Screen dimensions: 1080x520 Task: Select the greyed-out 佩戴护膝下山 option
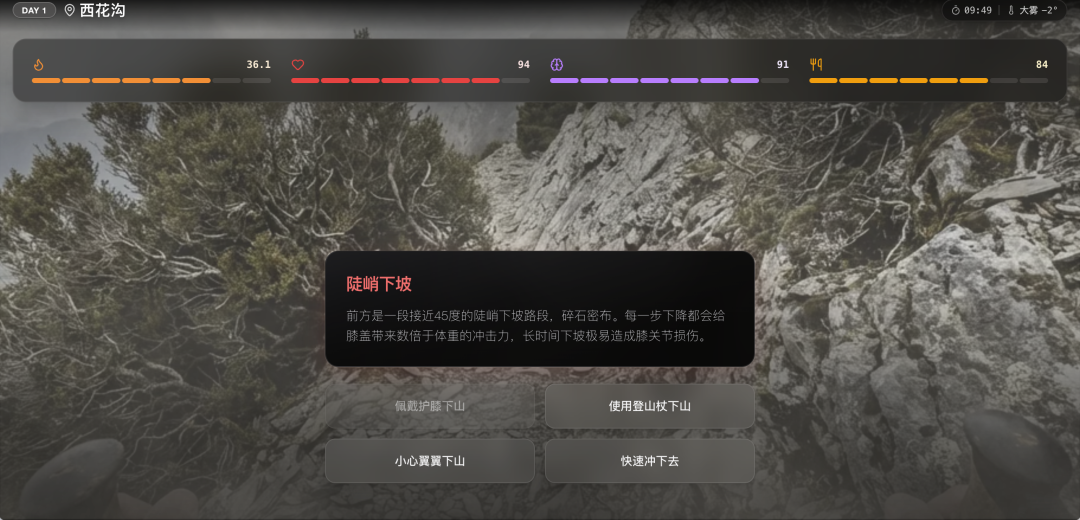tap(429, 406)
